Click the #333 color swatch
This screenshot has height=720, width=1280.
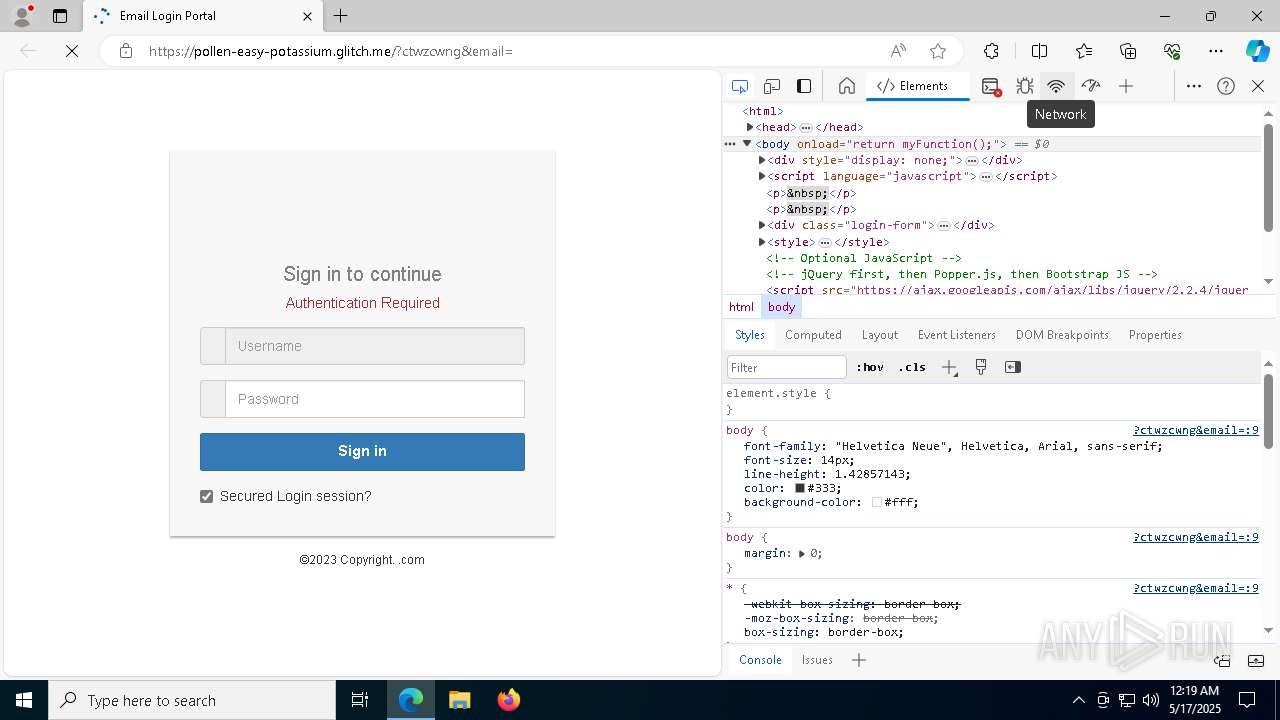pos(800,489)
